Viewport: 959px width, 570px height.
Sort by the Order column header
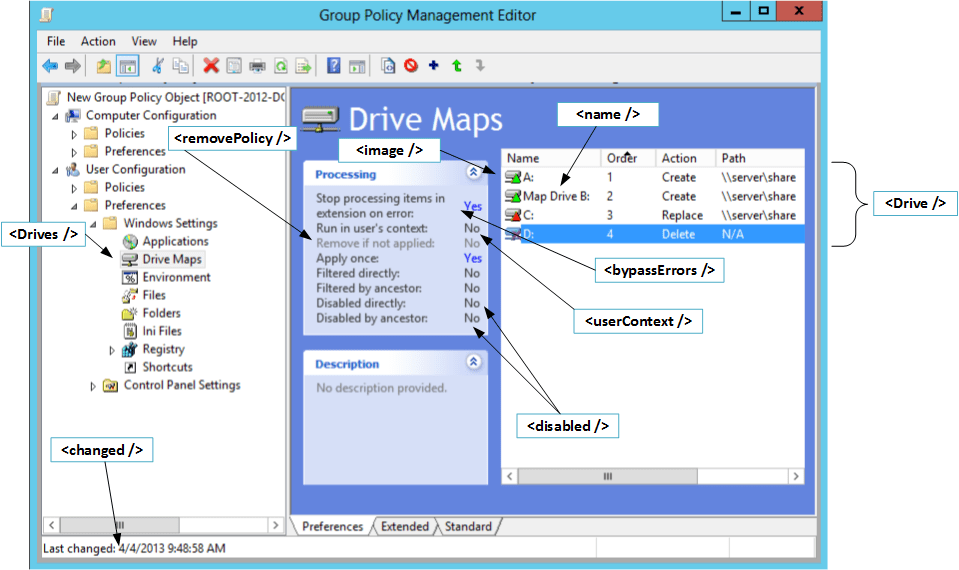(x=628, y=158)
